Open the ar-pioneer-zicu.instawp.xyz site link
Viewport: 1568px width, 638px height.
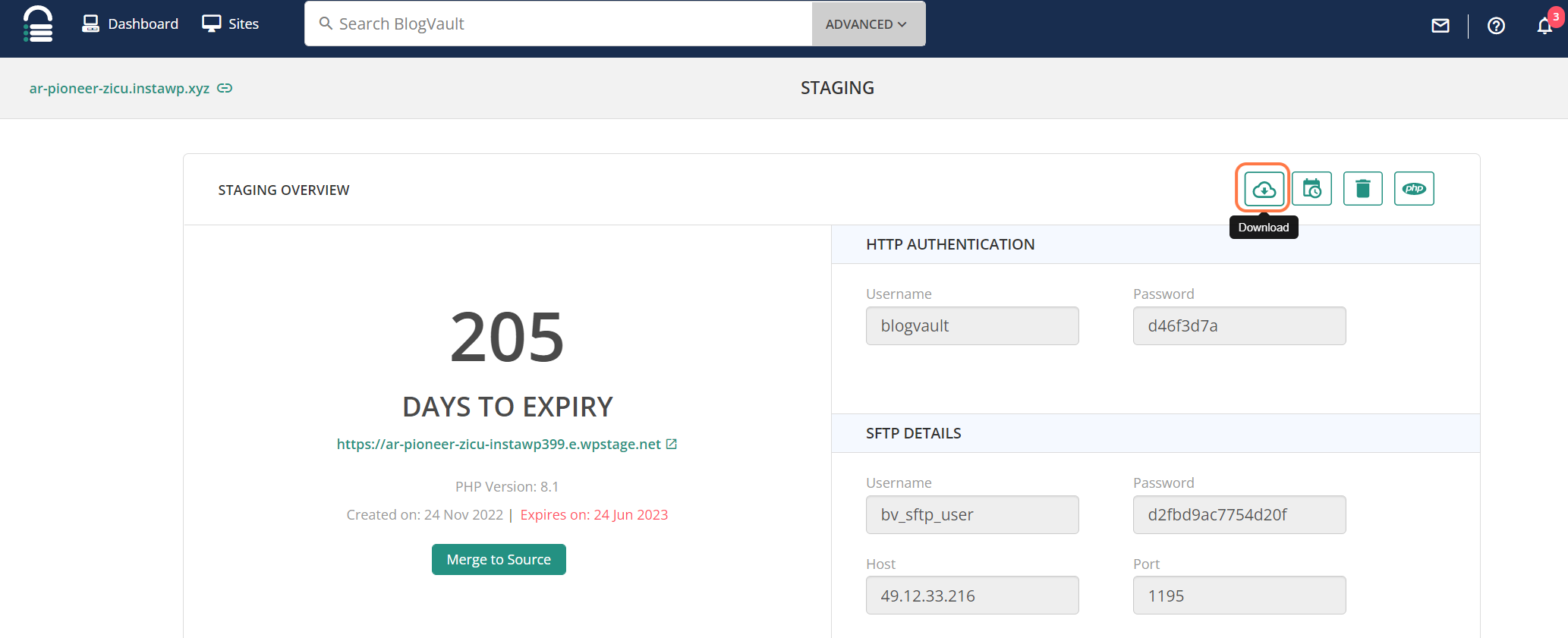[x=119, y=88]
